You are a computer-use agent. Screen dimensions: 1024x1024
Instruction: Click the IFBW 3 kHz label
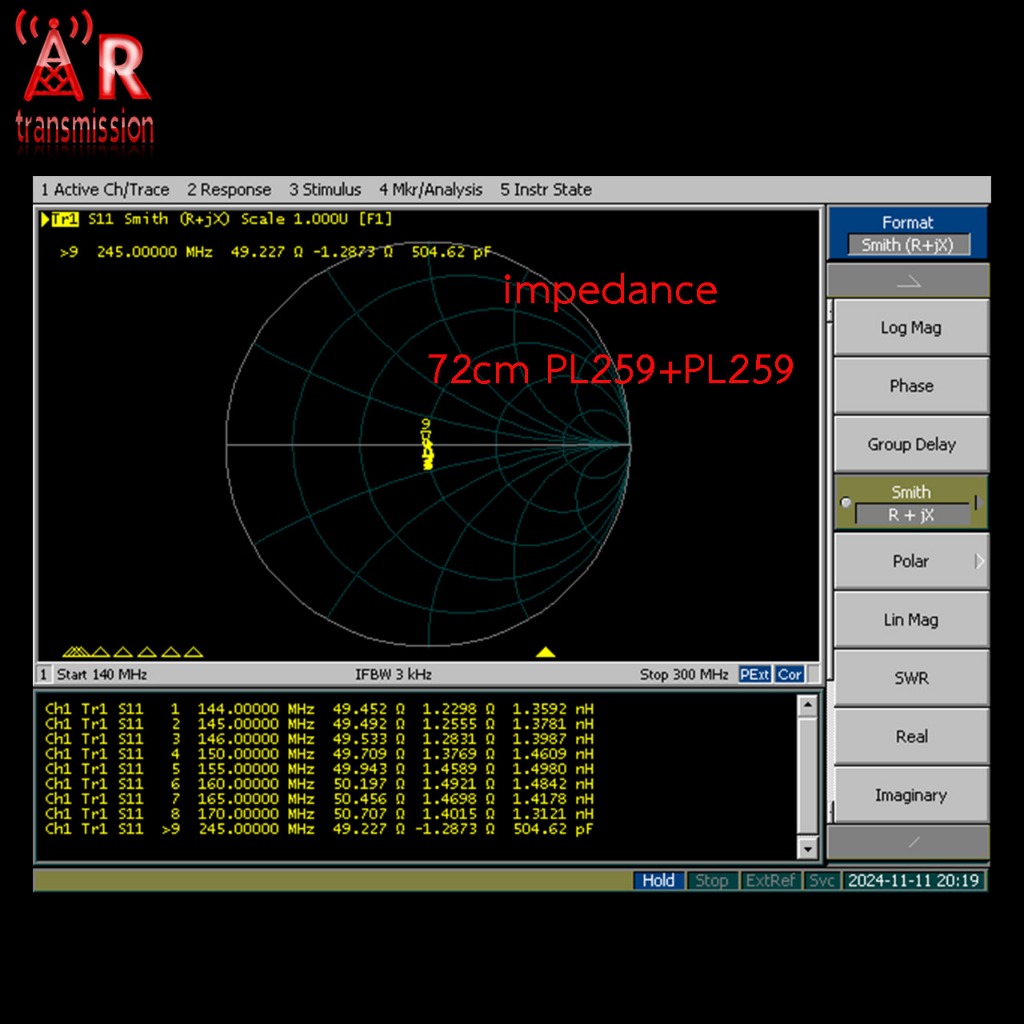click(x=393, y=674)
